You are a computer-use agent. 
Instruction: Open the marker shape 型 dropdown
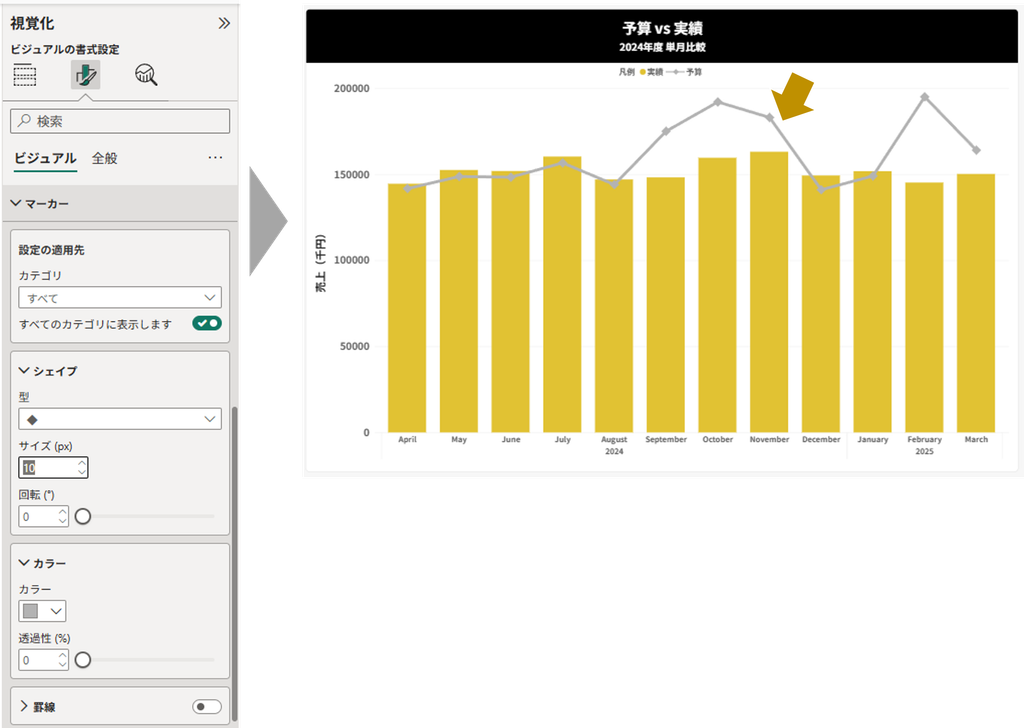120,419
